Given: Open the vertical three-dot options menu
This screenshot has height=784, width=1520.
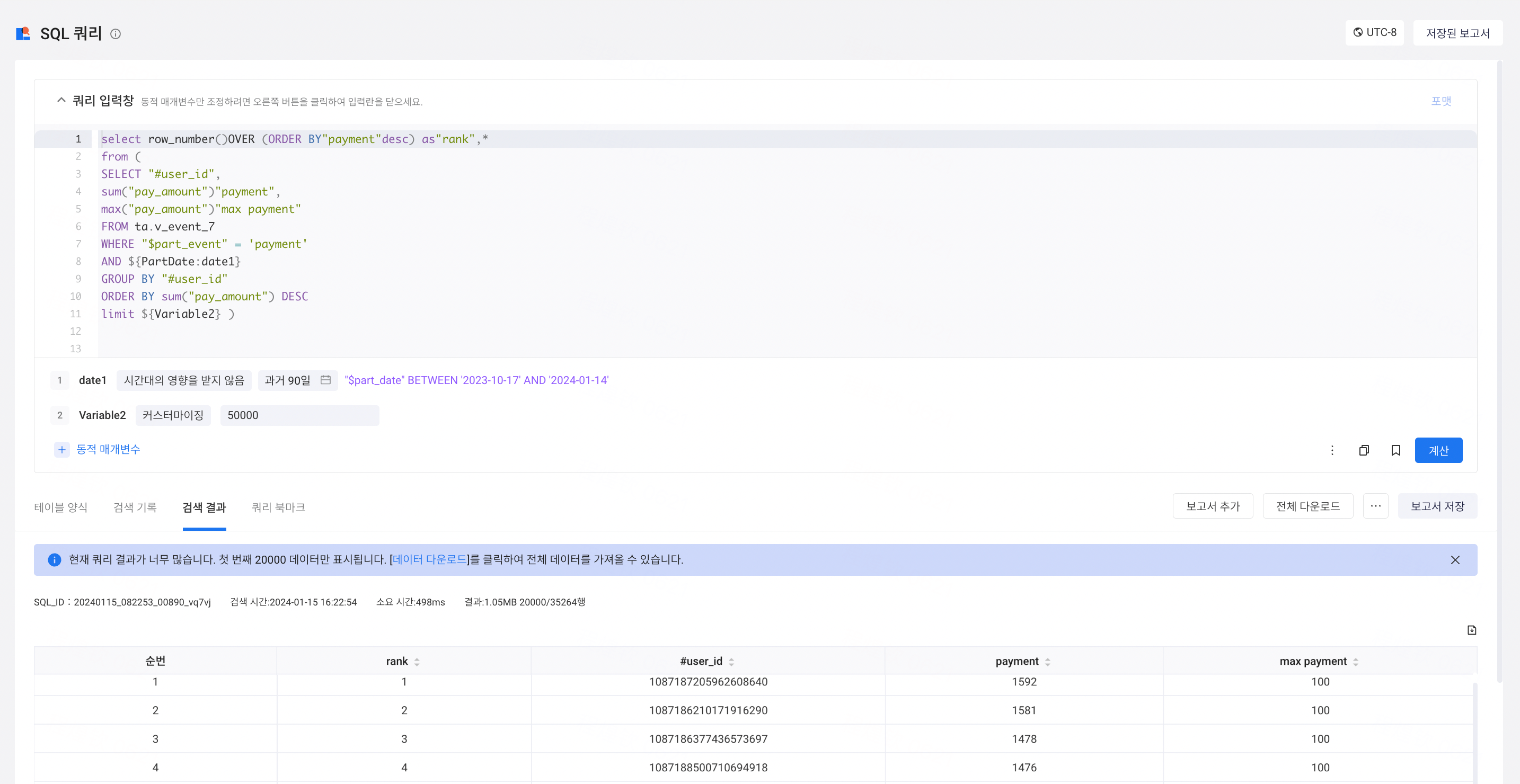Looking at the screenshot, I should click(1332, 451).
